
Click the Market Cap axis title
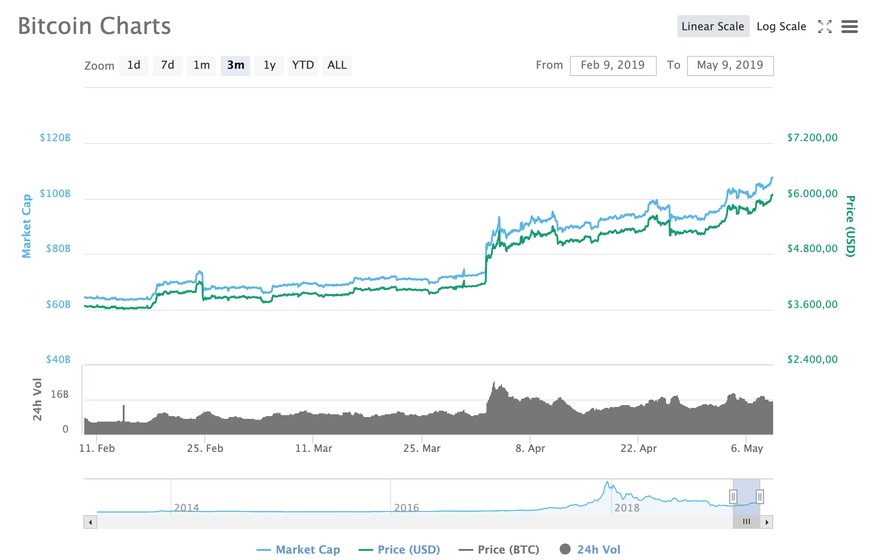[26, 226]
